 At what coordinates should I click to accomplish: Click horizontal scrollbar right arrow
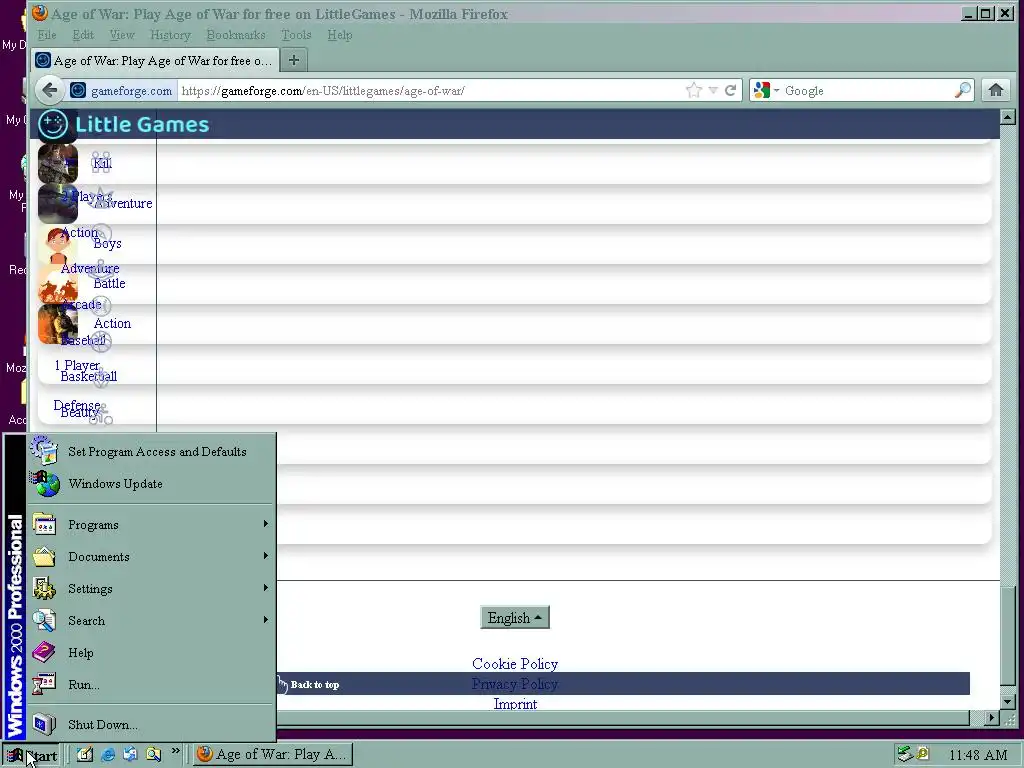(992, 718)
